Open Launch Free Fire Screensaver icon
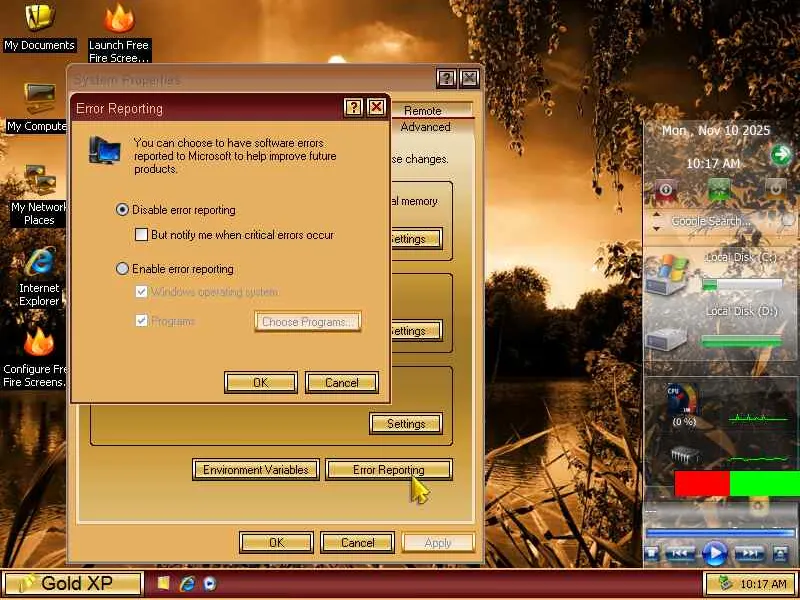Viewport: 800px width, 600px height. point(119,33)
